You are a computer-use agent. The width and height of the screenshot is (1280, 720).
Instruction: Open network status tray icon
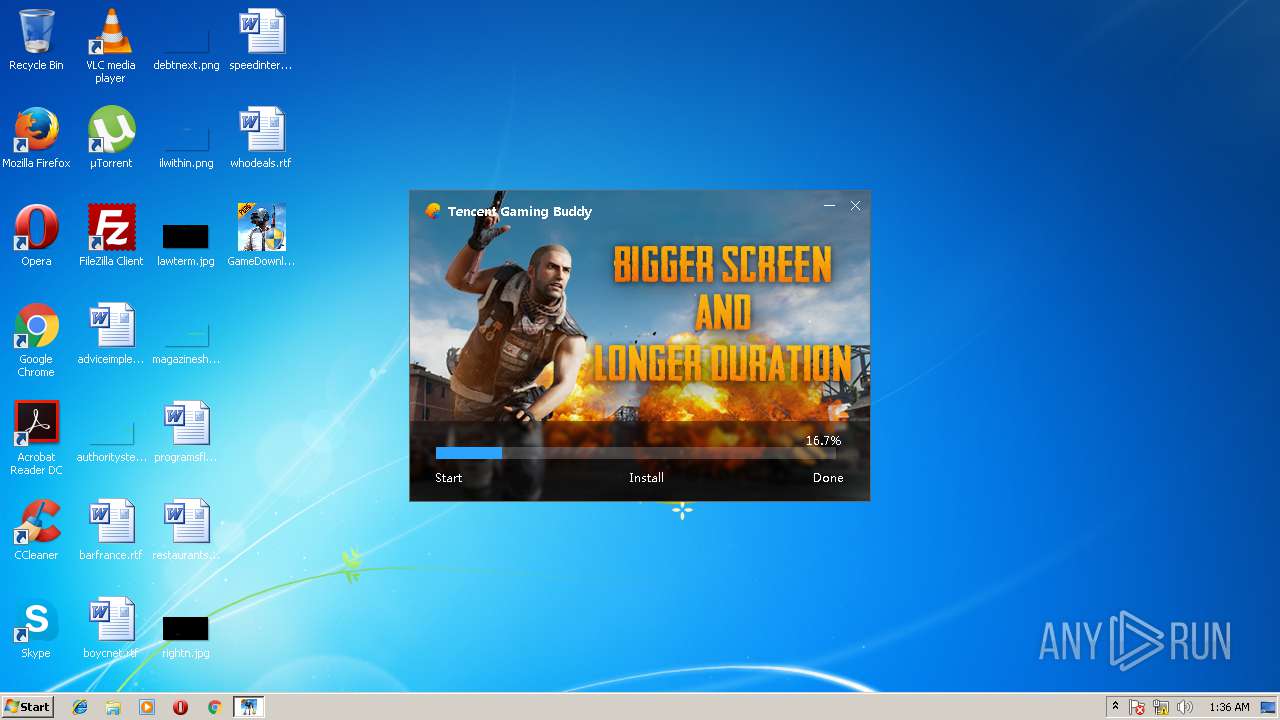tap(1161, 707)
